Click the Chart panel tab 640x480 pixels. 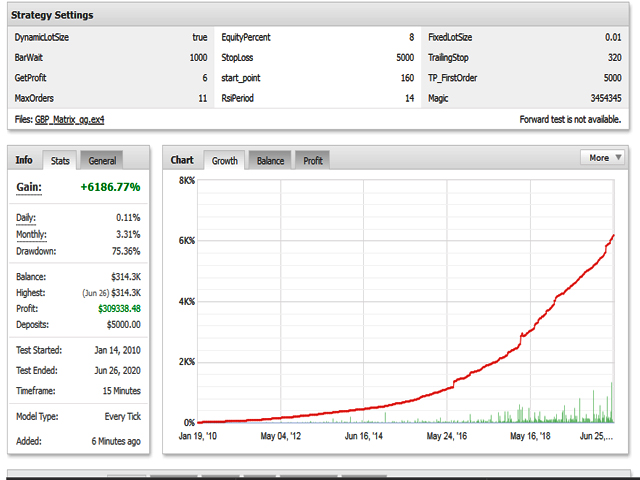pos(182,160)
